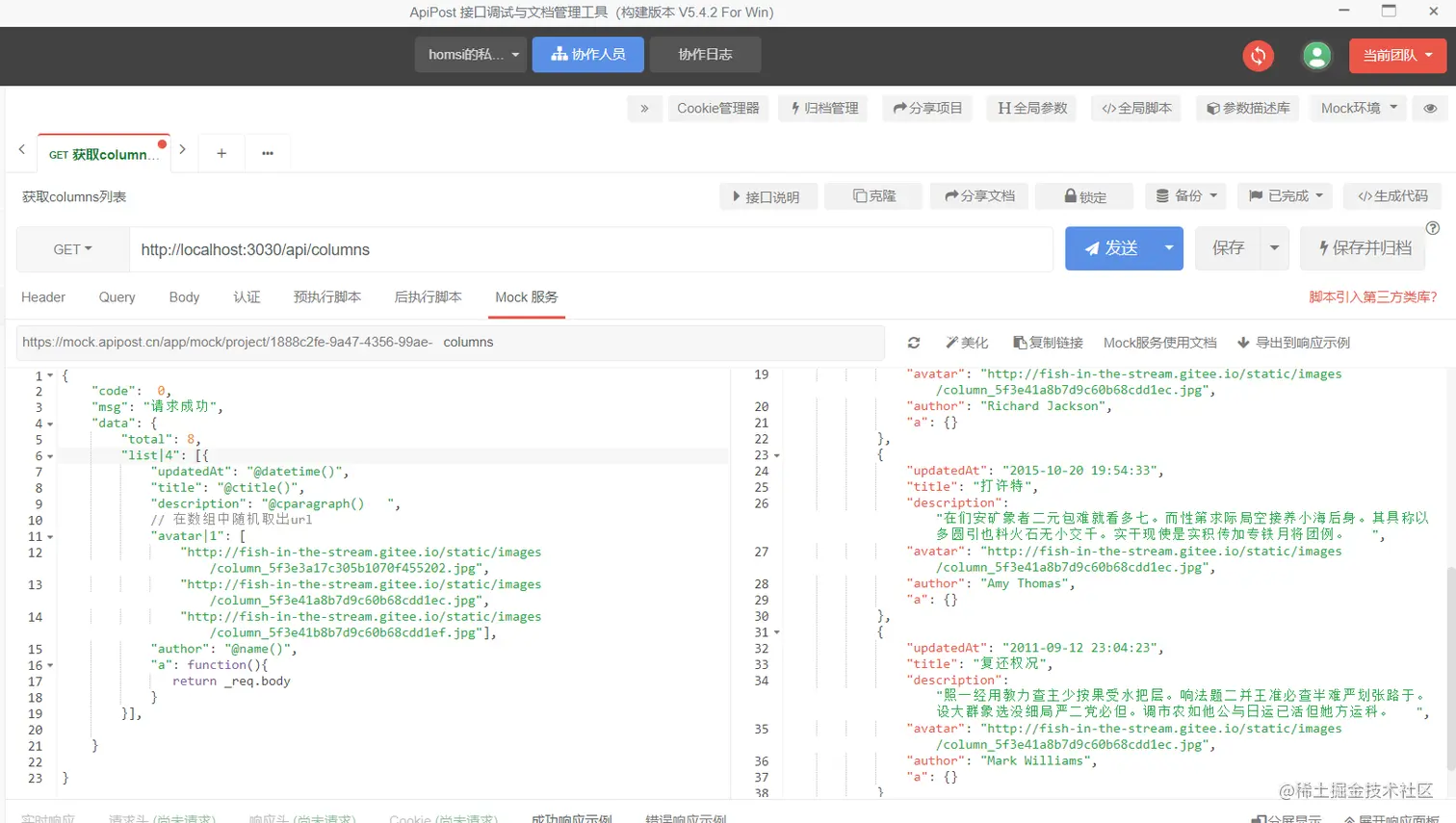Viewport: 1456px width, 823px height.
Task: Close the 获取column tab via red dot
Action: click(x=162, y=145)
